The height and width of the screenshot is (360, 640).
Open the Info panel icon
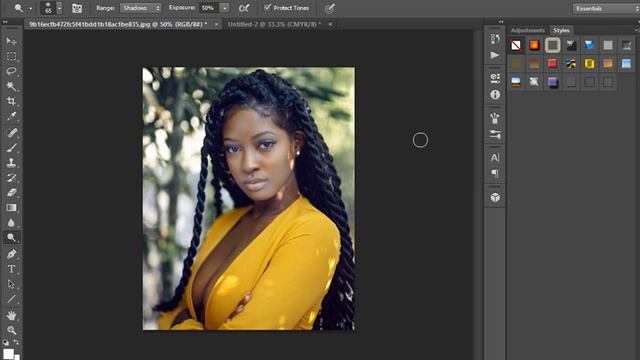(x=495, y=95)
